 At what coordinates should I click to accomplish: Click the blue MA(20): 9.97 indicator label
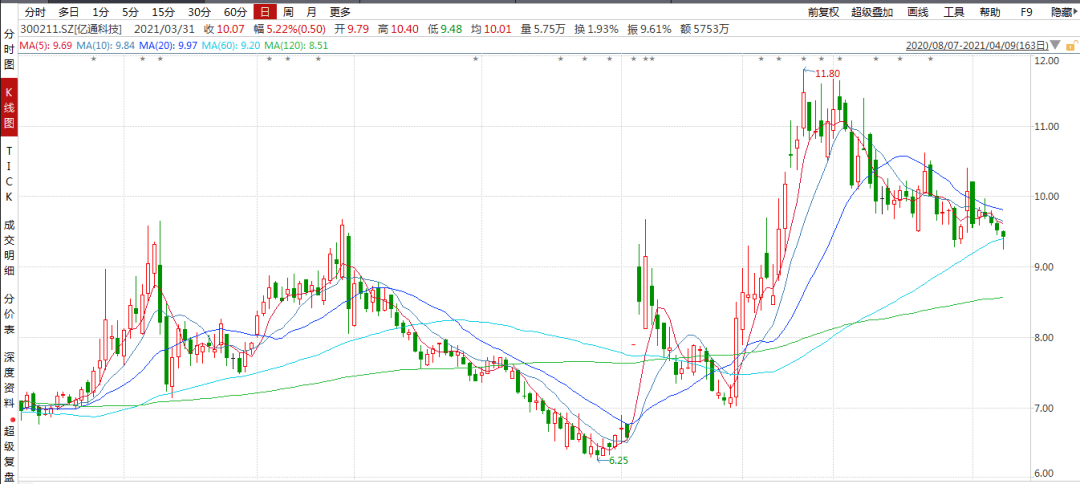coord(170,45)
